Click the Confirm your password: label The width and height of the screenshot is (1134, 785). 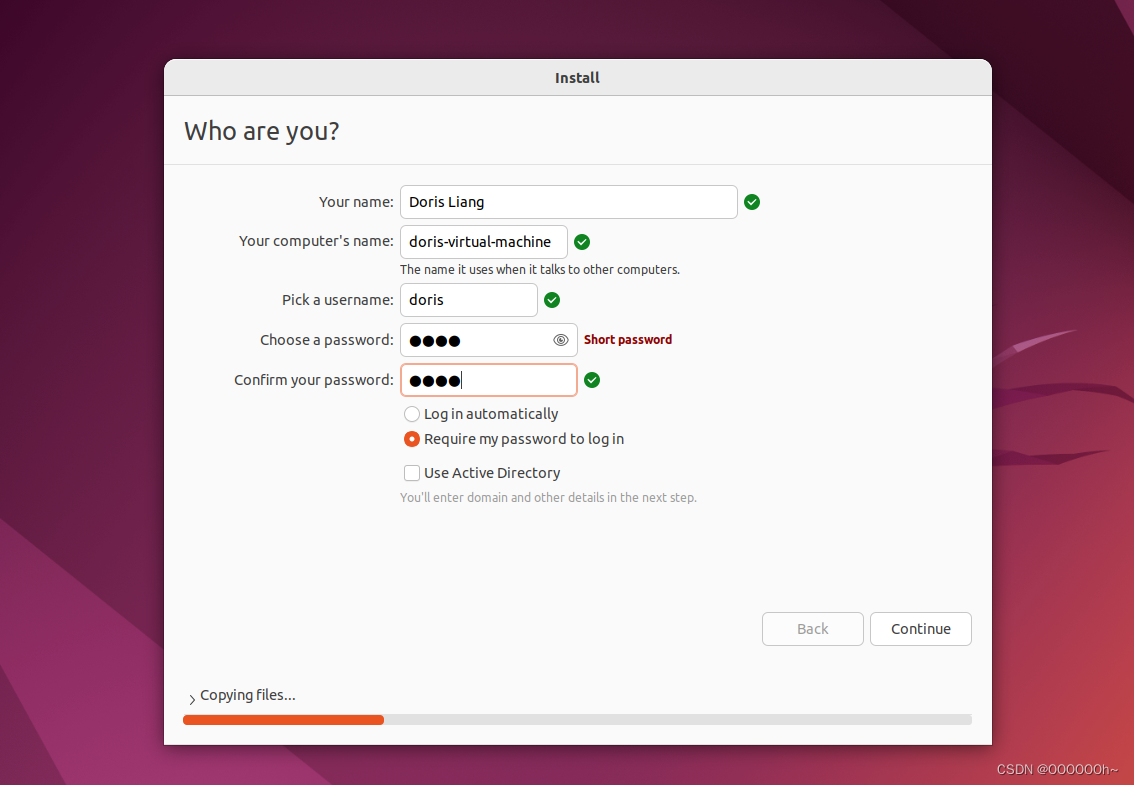314,380
